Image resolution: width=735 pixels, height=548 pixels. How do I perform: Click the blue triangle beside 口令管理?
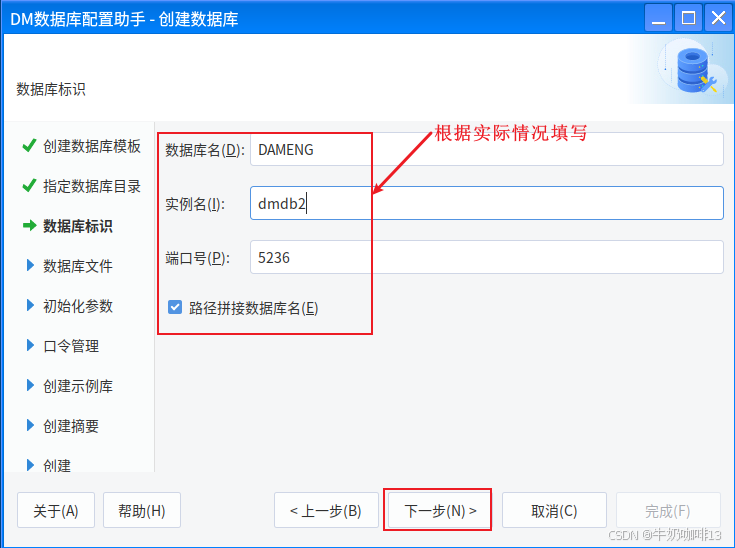(30, 345)
